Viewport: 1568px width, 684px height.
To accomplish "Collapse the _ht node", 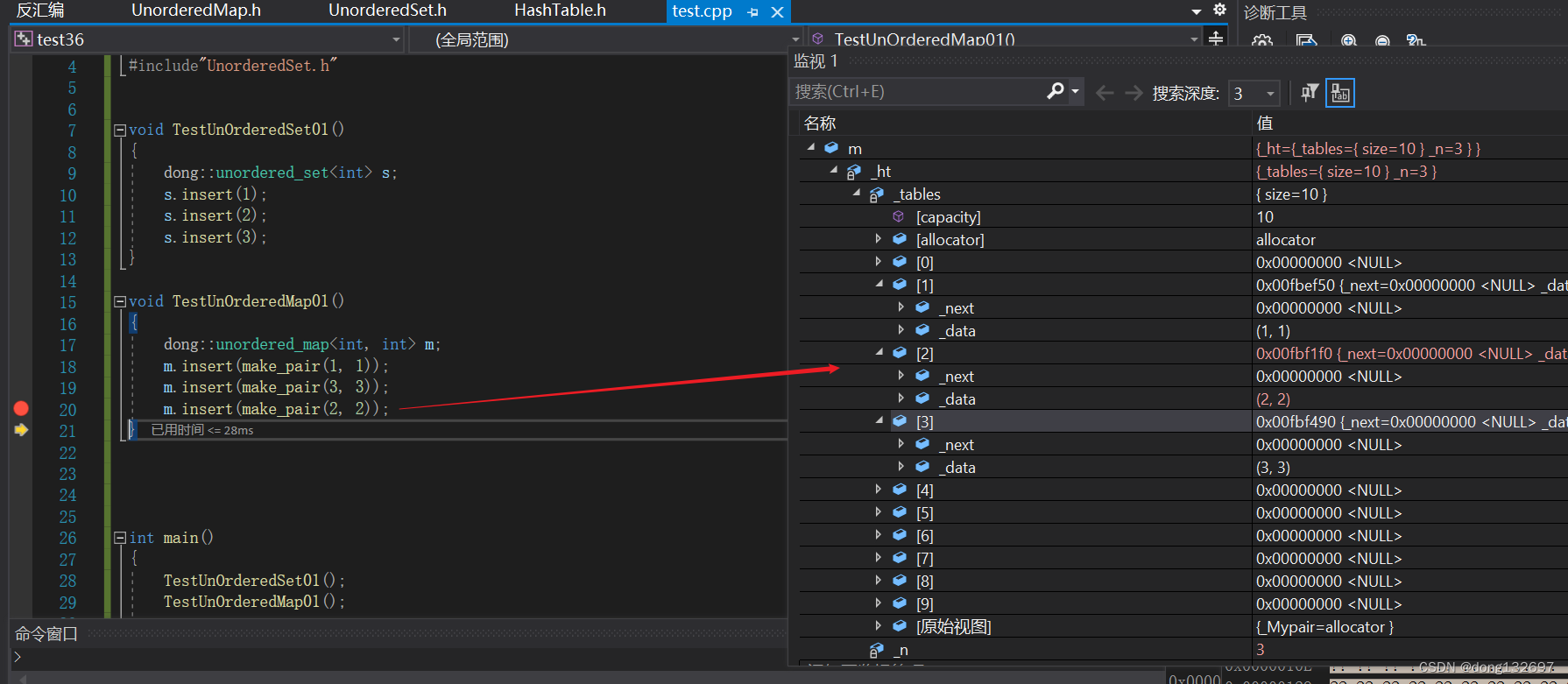I will [x=834, y=170].
